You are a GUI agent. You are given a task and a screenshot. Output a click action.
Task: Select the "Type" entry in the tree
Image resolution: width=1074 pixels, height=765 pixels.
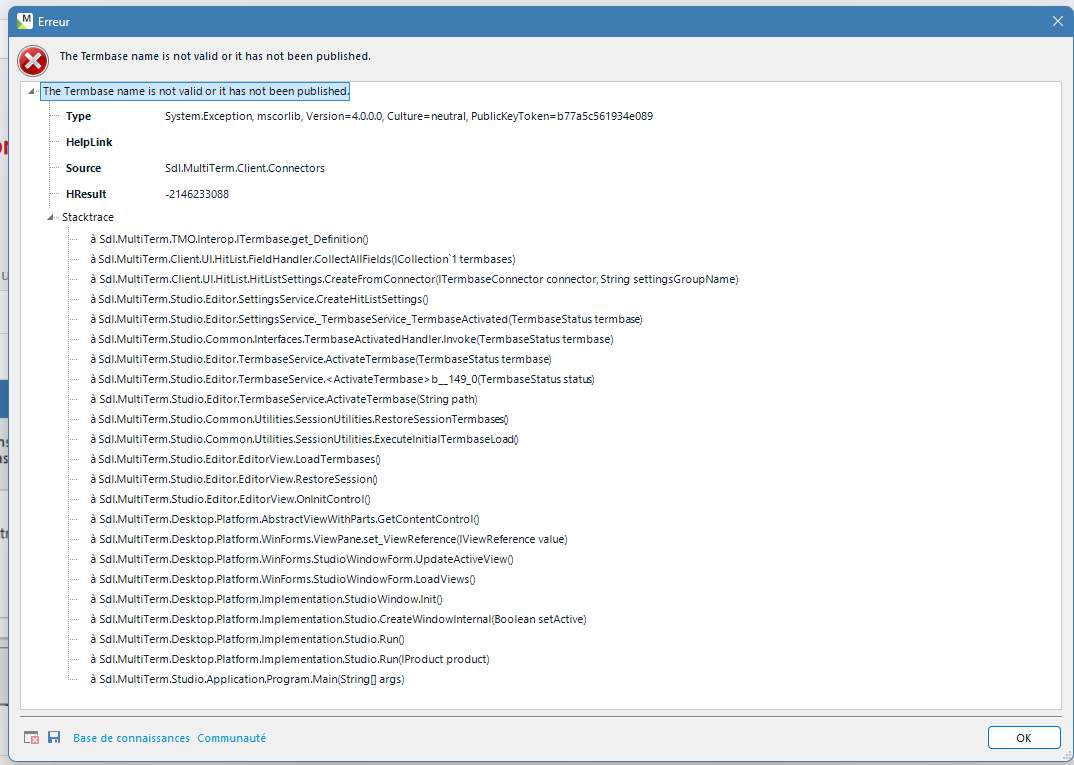78,116
